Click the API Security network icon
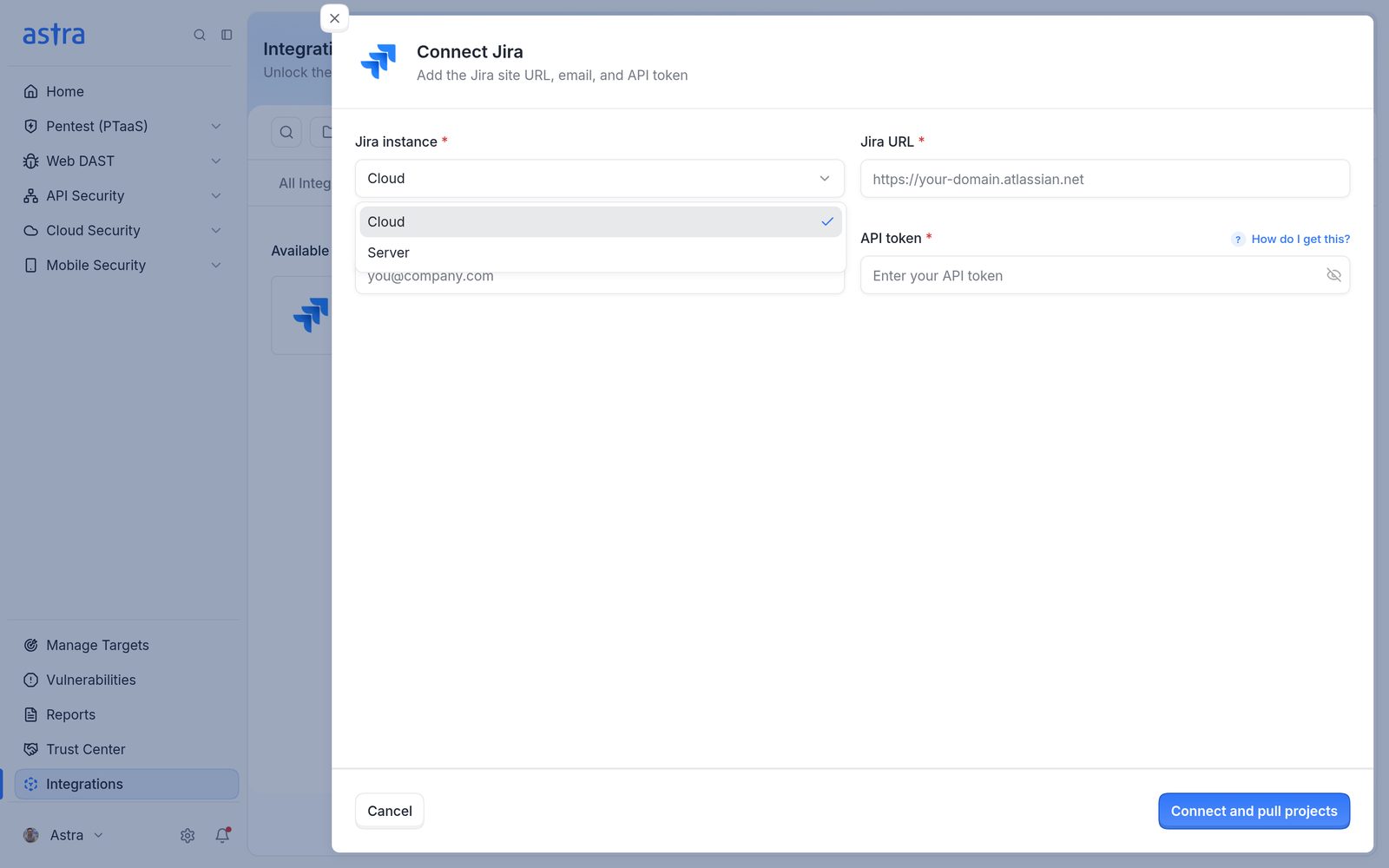The width and height of the screenshot is (1389, 868). click(31, 195)
